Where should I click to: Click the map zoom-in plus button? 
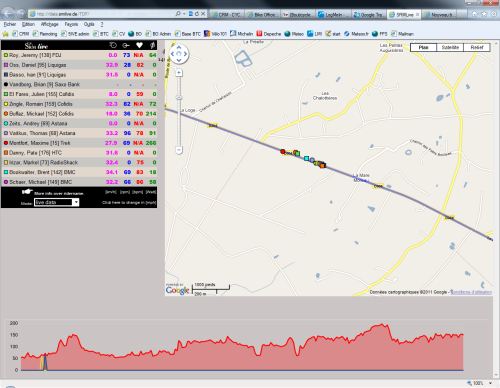(x=179, y=73)
